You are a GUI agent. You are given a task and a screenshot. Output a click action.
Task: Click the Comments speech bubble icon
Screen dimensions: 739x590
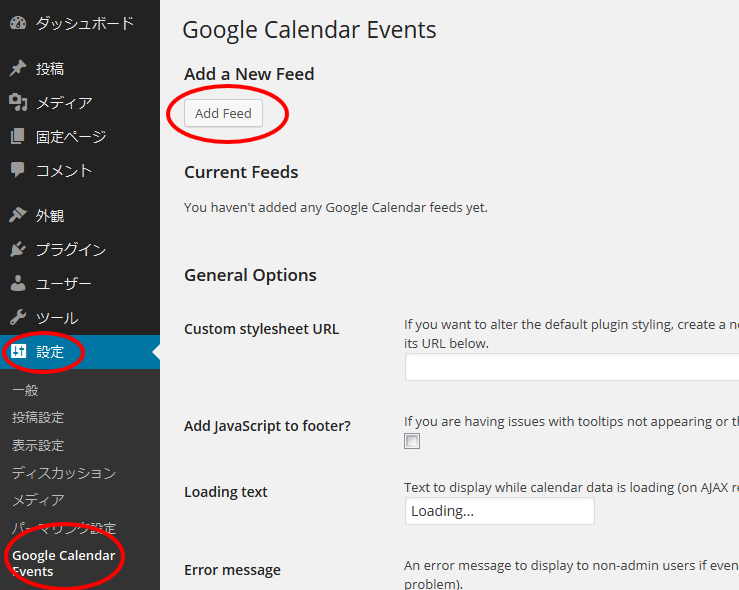(18, 171)
